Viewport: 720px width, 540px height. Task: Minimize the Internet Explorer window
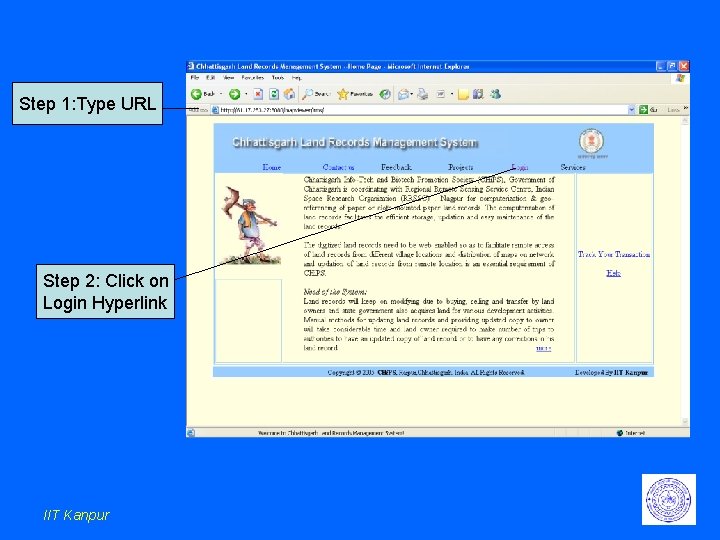(x=660, y=66)
